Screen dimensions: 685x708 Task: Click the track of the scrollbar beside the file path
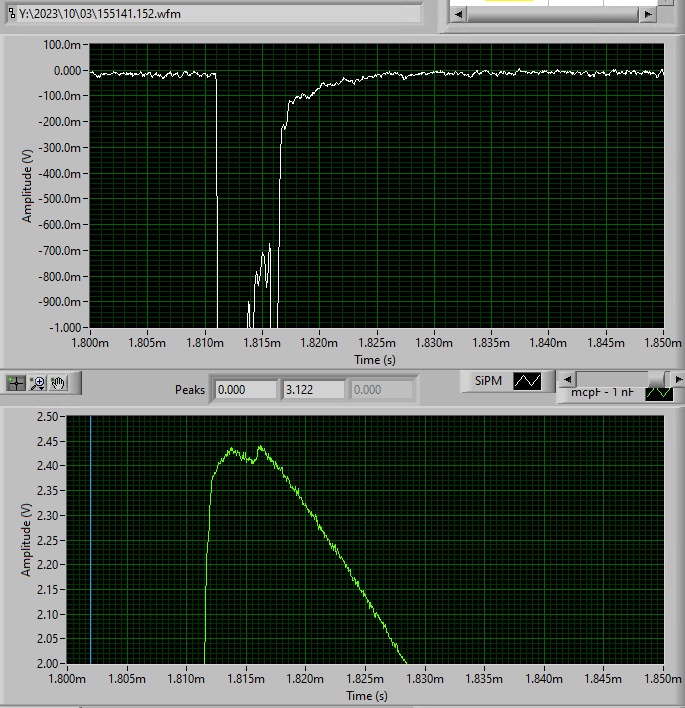[x=553, y=14]
